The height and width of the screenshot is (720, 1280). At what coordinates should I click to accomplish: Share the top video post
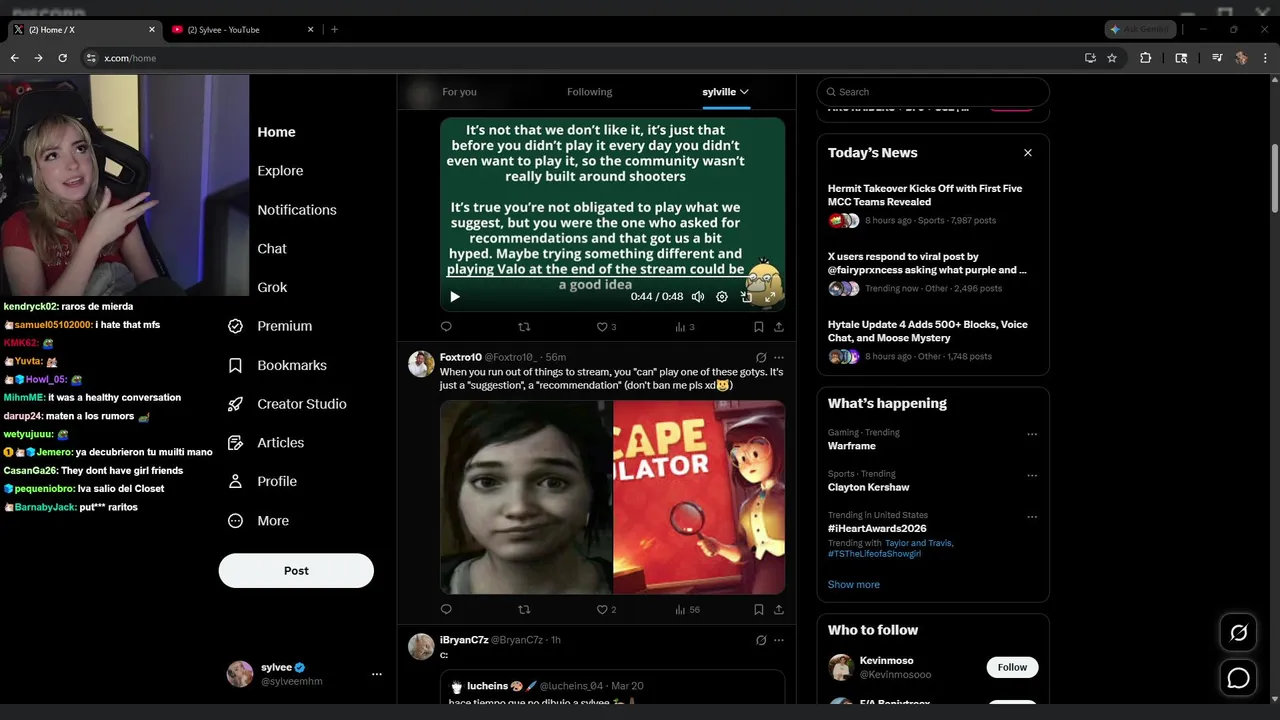[779, 327]
